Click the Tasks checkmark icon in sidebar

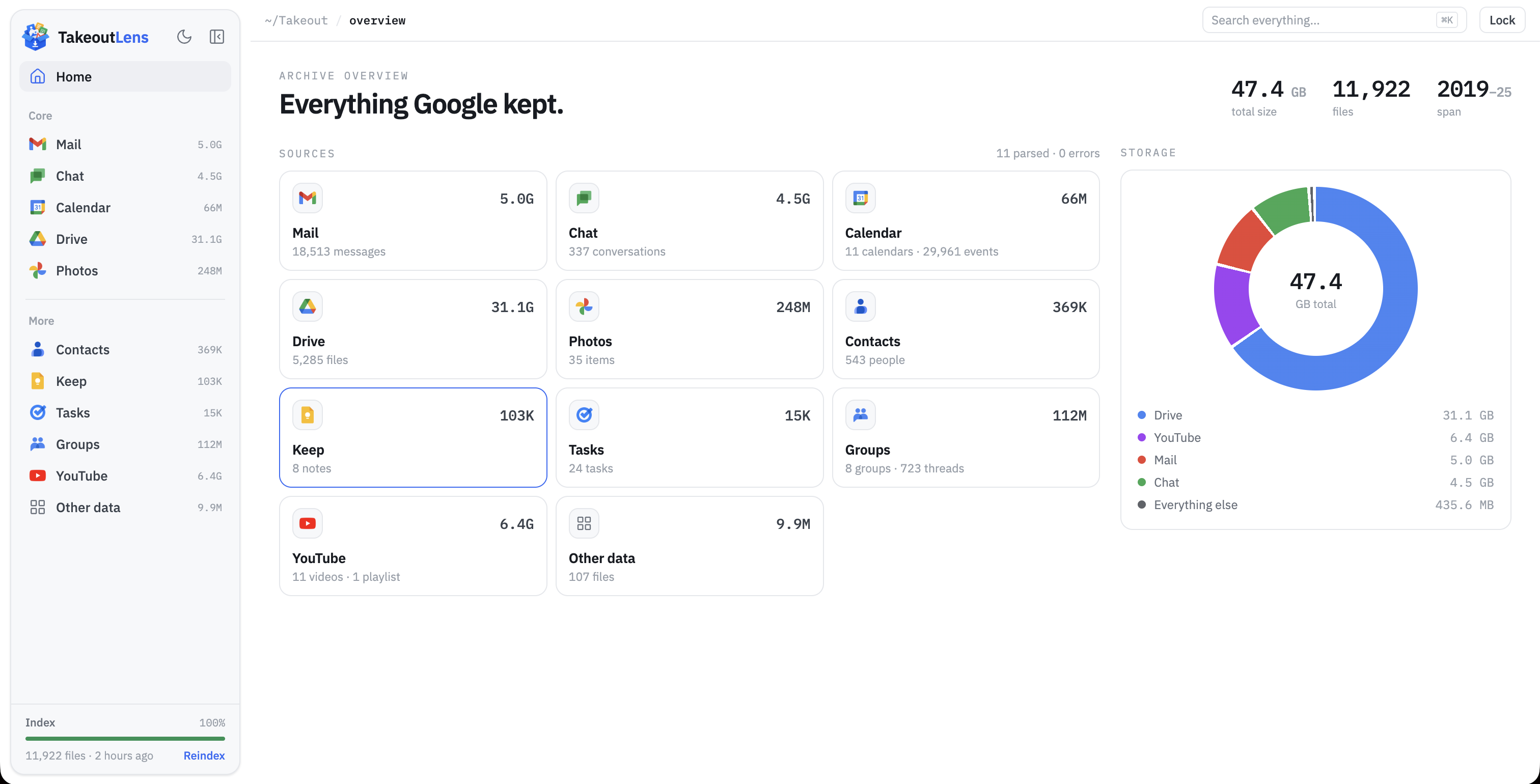[38, 413]
